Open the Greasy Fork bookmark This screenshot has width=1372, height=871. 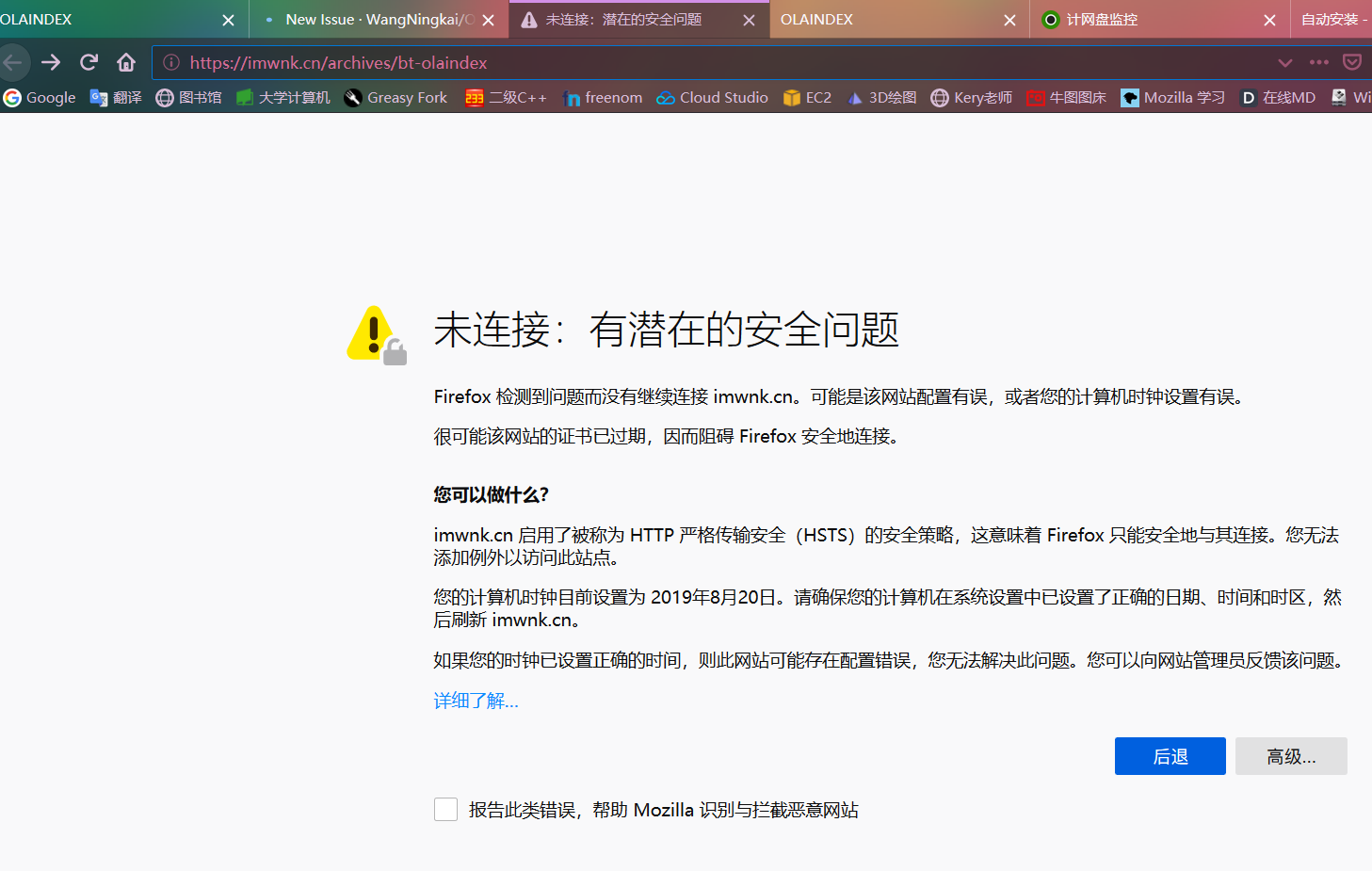395,97
